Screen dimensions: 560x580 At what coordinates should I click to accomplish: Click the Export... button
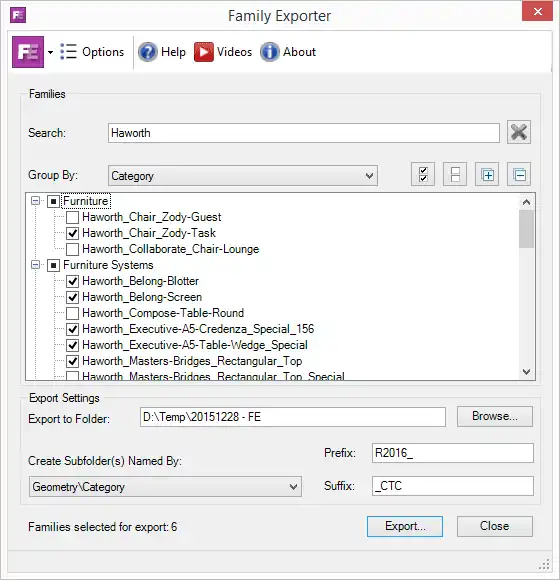point(405,526)
